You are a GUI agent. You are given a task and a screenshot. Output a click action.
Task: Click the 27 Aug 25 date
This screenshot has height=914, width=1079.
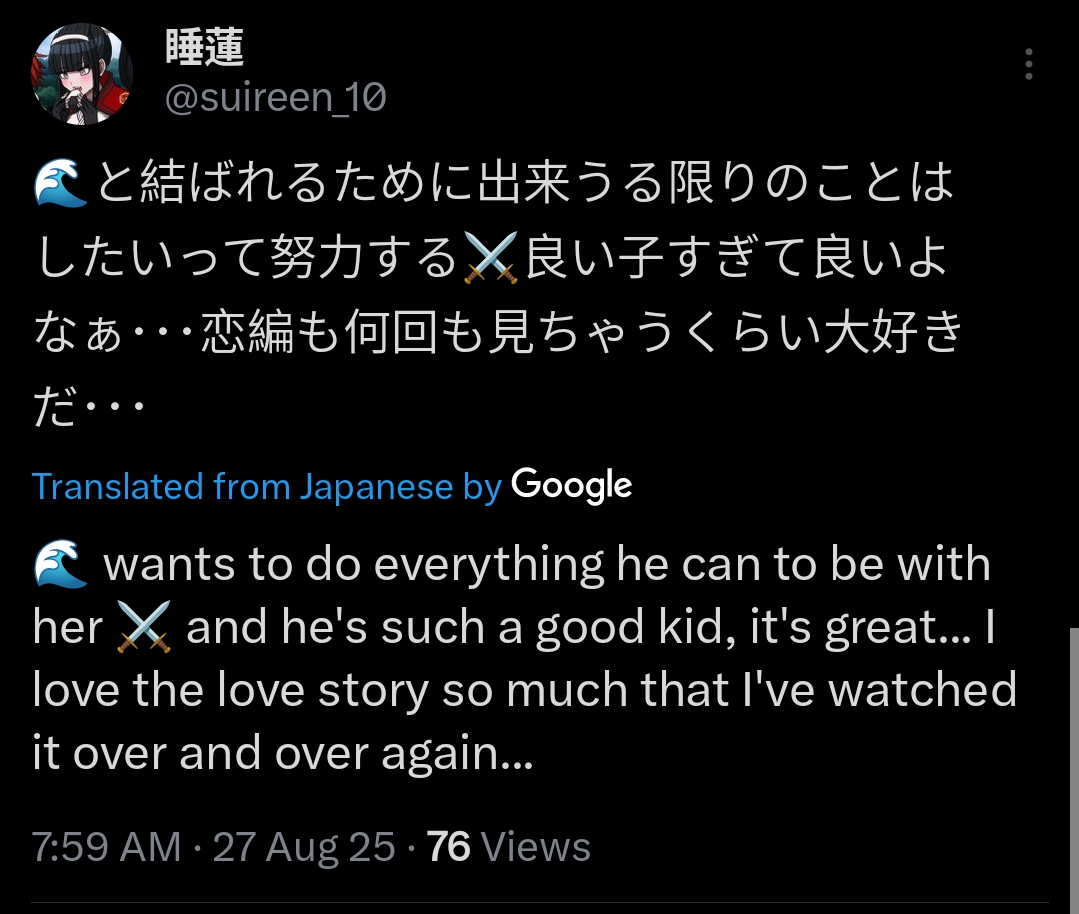coord(303,847)
